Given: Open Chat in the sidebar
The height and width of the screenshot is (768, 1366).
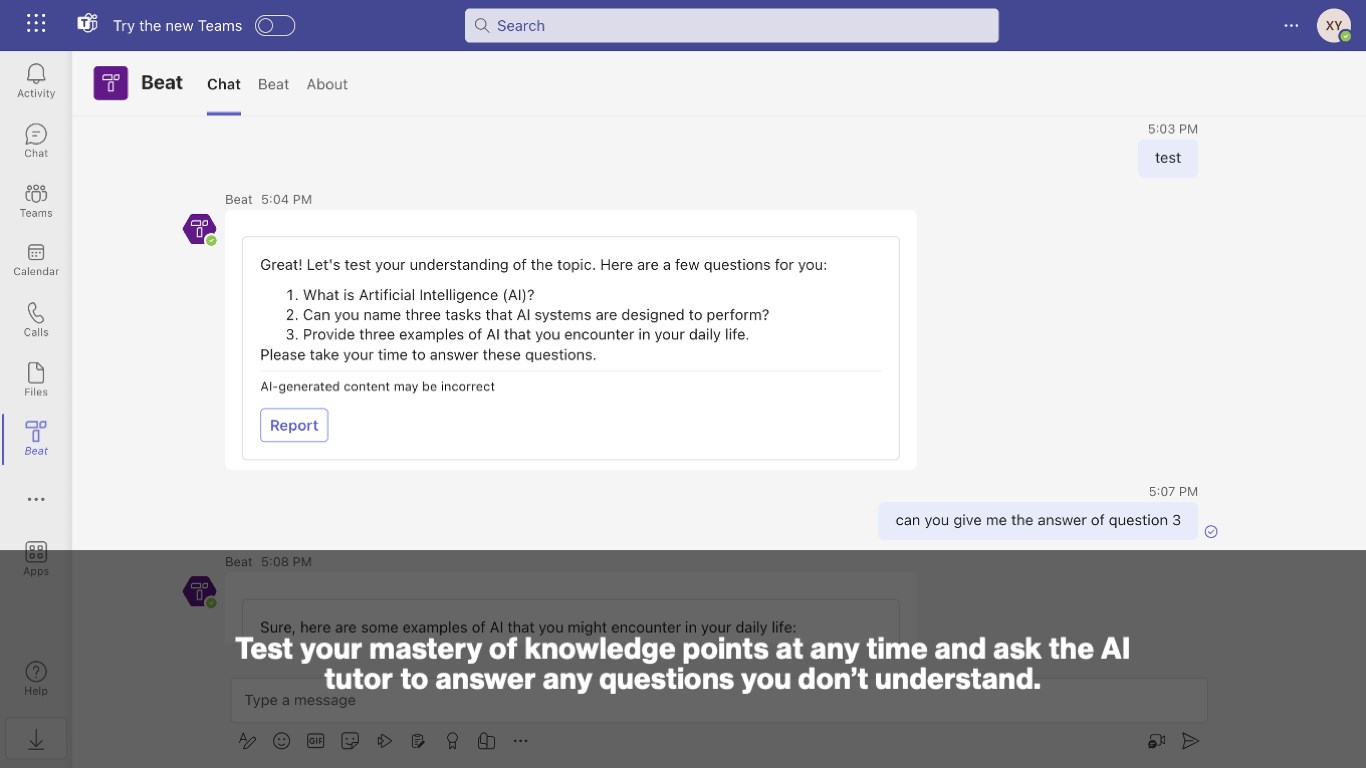Looking at the screenshot, I should [x=36, y=140].
